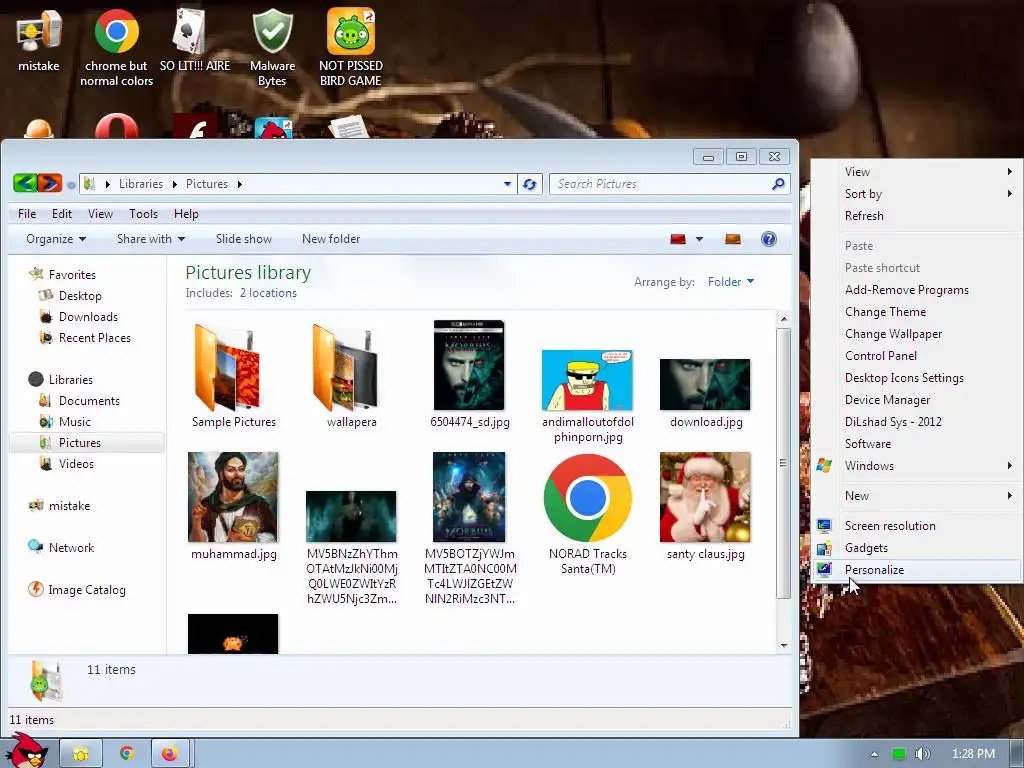Launch 'chrome but normal colors' desktop icon
Image resolution: width=1024 pixels, height=768 pixels.
pyautogui.click(x=116, y=47)
